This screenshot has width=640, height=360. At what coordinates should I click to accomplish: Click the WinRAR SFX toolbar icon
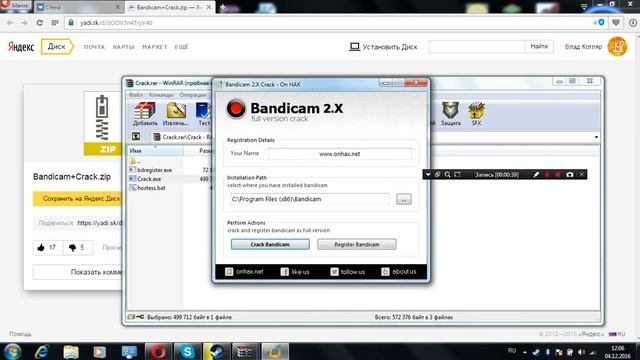point(476,114)
